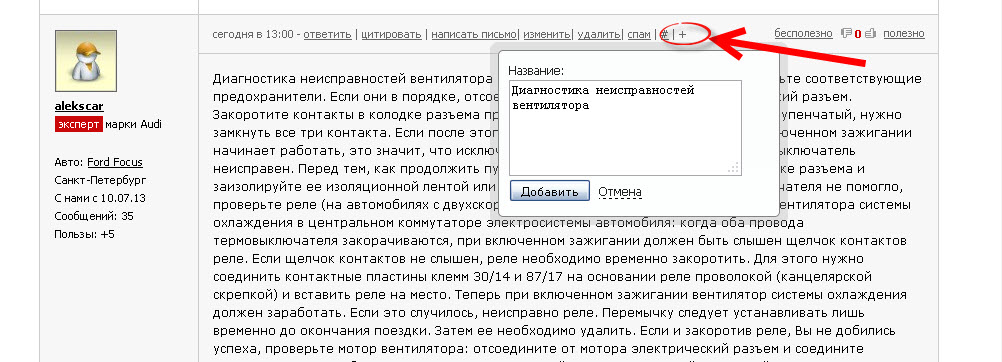The height and width of the screenshot is (362, 1002).
Task: Open the alekscar username profile link
Action: click(79, 106)
